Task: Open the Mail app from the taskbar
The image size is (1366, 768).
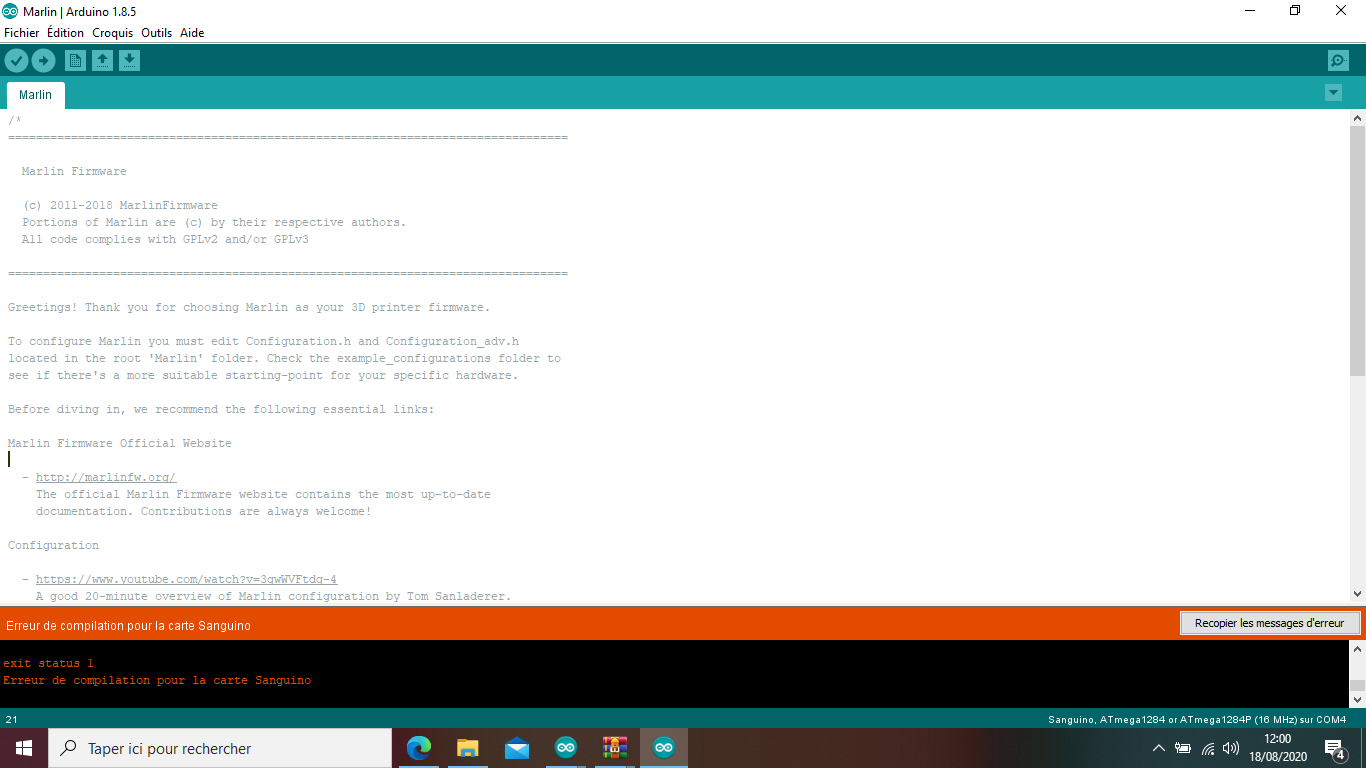Action: 517,748
